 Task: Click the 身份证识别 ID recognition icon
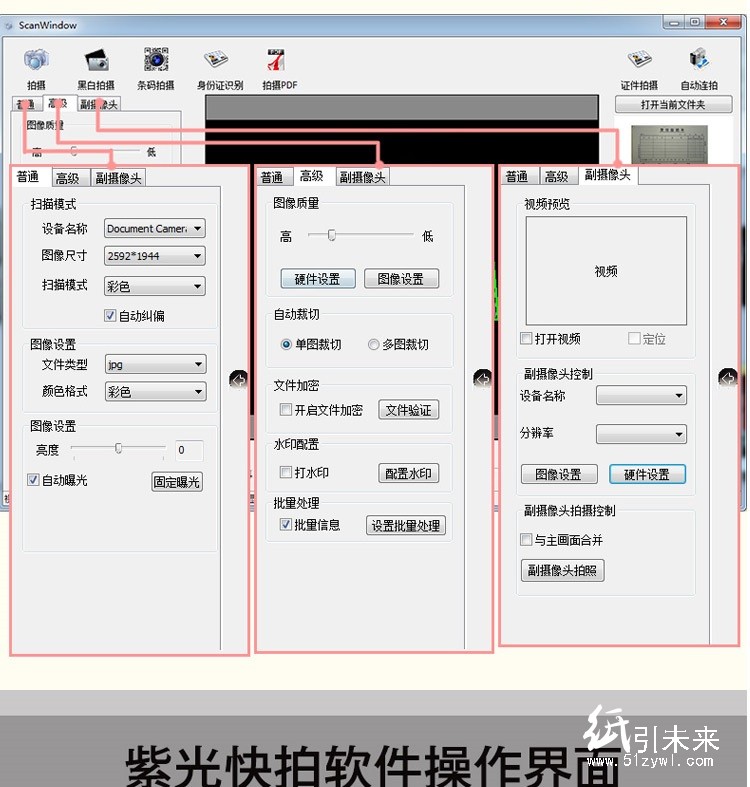click(x=219, y=63)
